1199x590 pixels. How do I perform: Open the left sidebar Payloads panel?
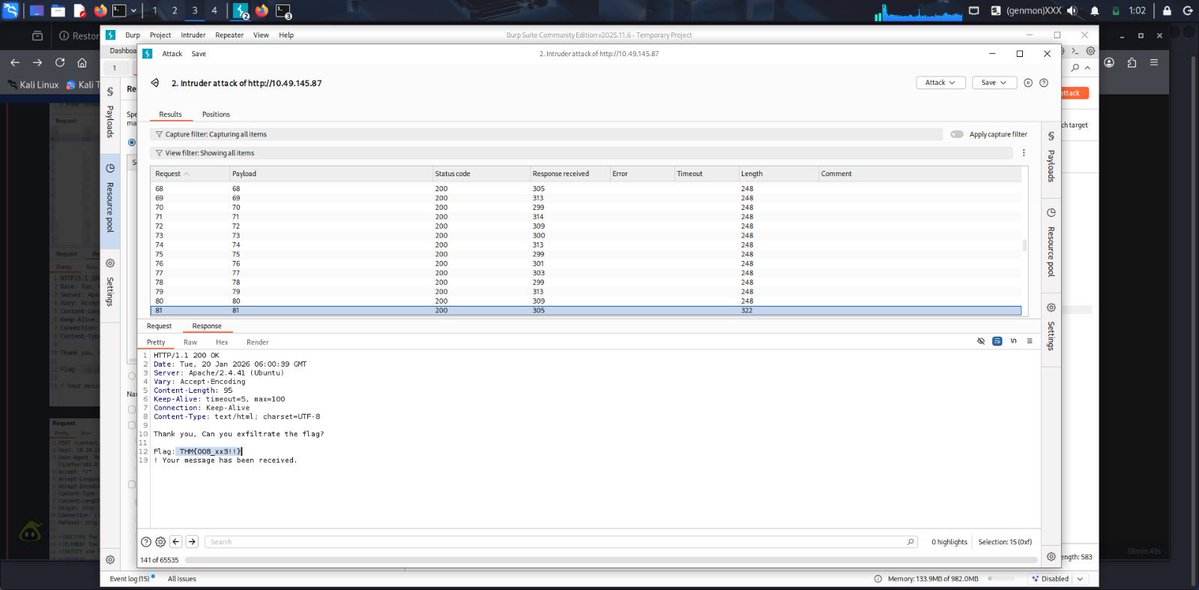(110, 114)
